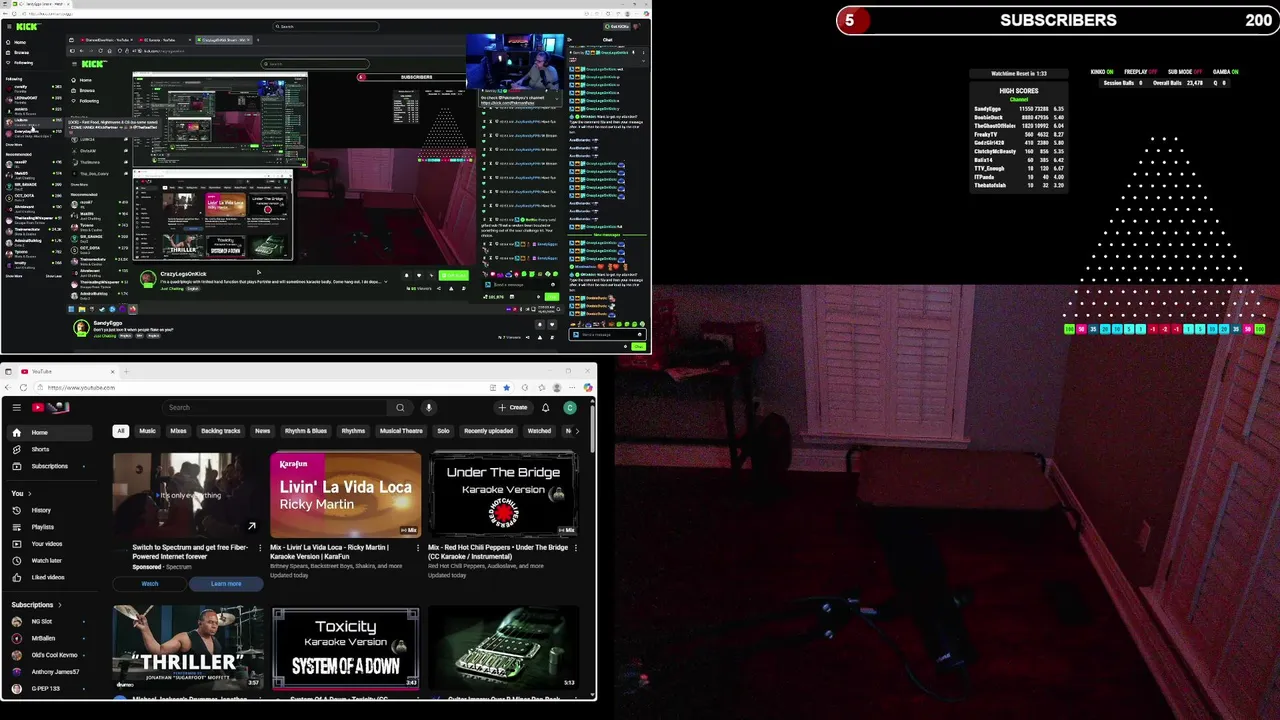The image size is (1280, 720).
Task: Open options menu for Spectrum sponsored ad
Action: click(259, 547)
